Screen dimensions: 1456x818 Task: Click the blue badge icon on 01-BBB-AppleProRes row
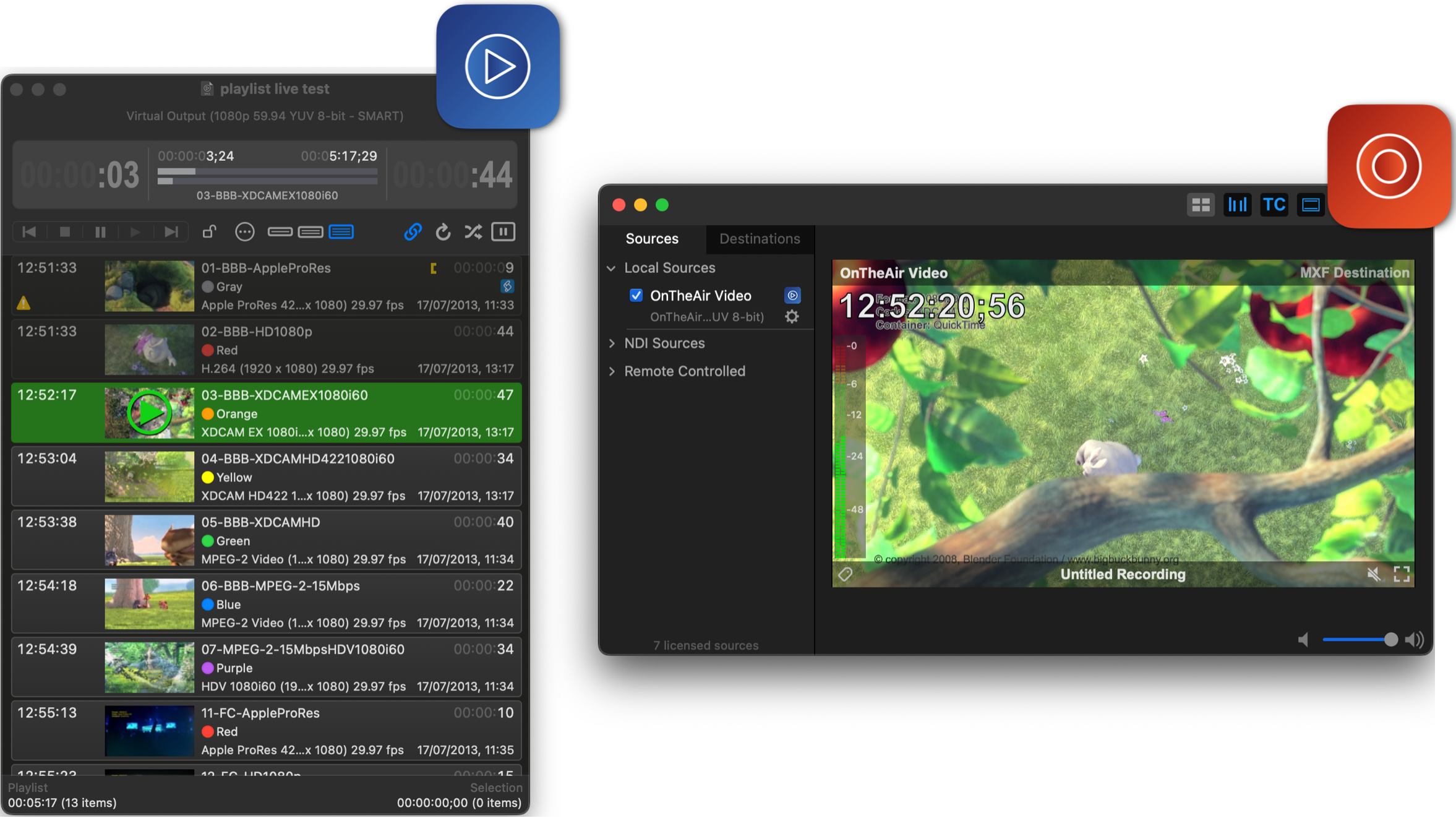(x=507, y=286)
